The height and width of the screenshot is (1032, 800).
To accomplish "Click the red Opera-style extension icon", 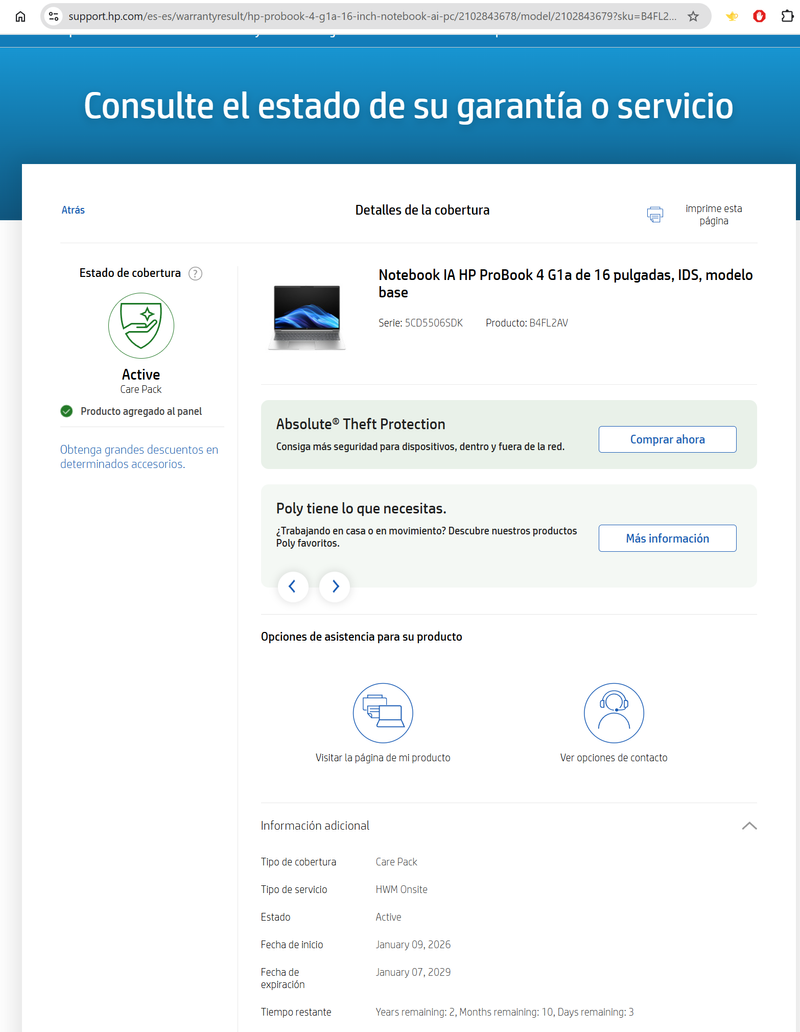I will click(x=759, y=16).
